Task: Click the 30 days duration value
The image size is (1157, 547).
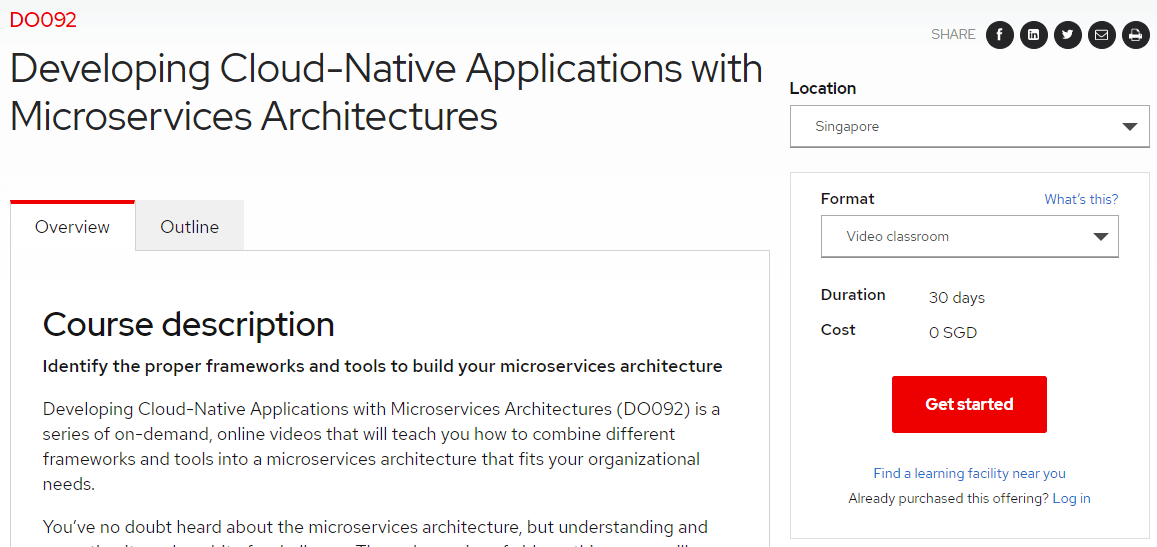Action: (956, 298)
